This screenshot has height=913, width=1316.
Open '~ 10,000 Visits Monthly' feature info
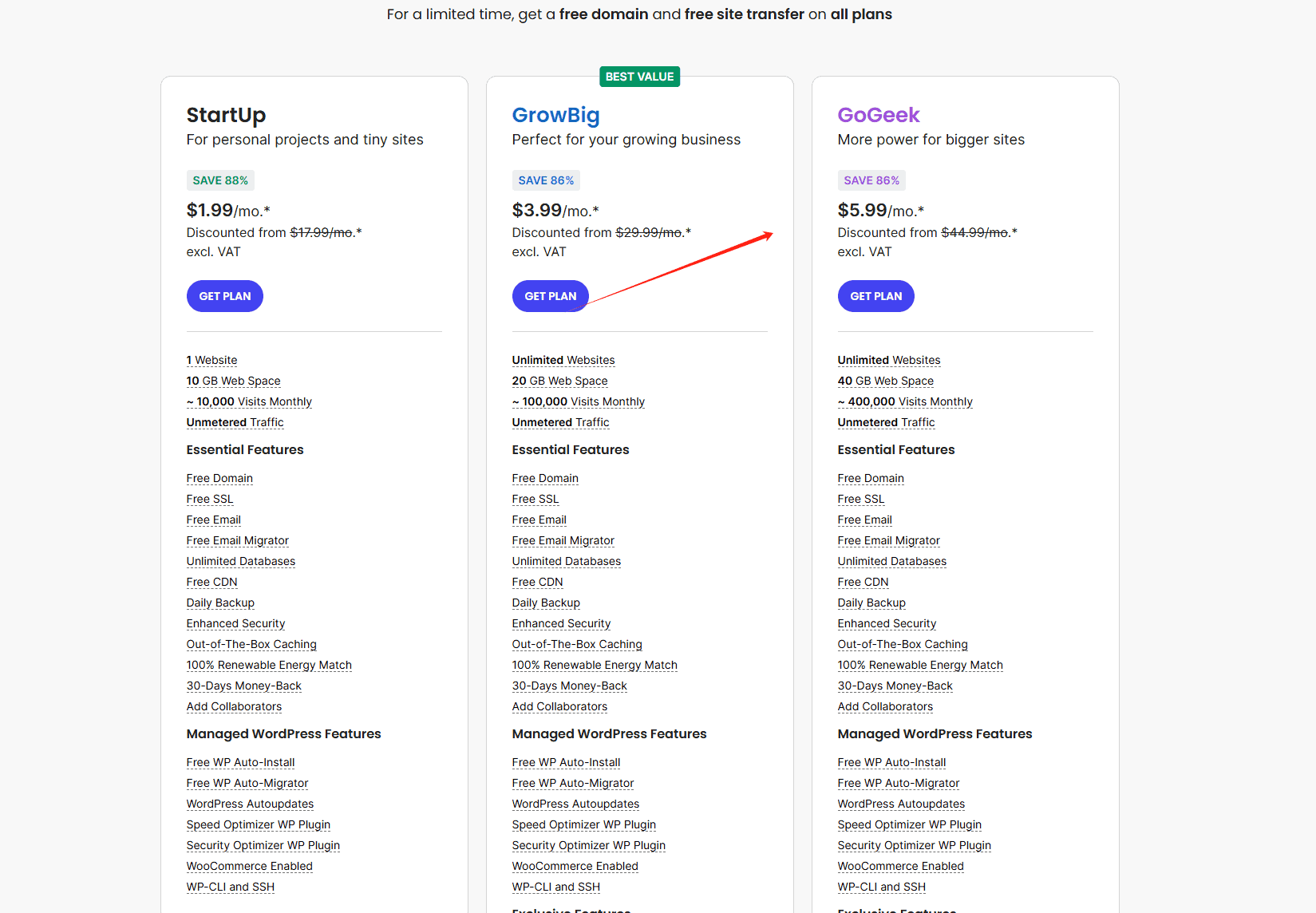[249, 401]
